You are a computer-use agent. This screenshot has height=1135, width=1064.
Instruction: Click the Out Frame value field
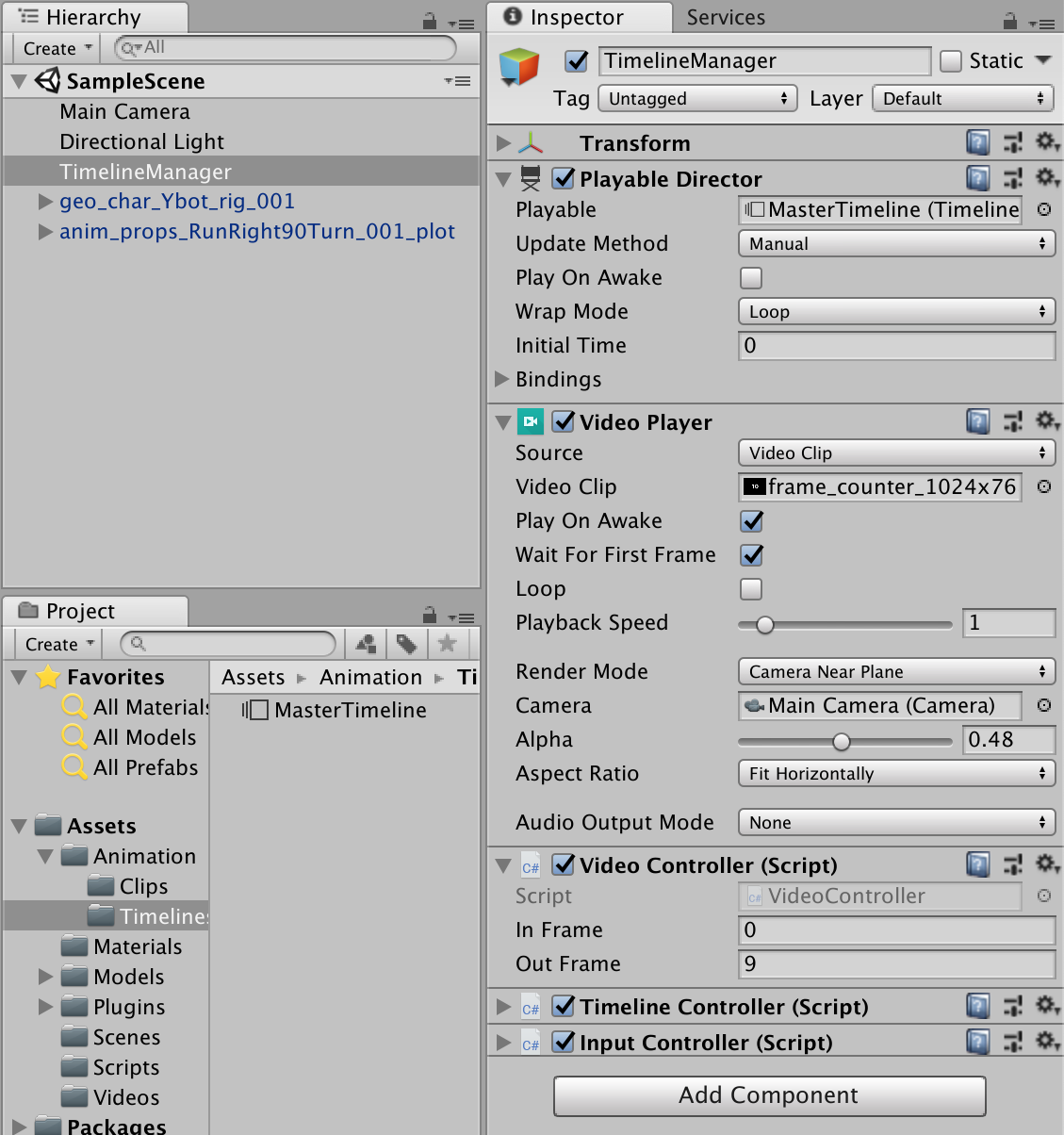[896, 963]
